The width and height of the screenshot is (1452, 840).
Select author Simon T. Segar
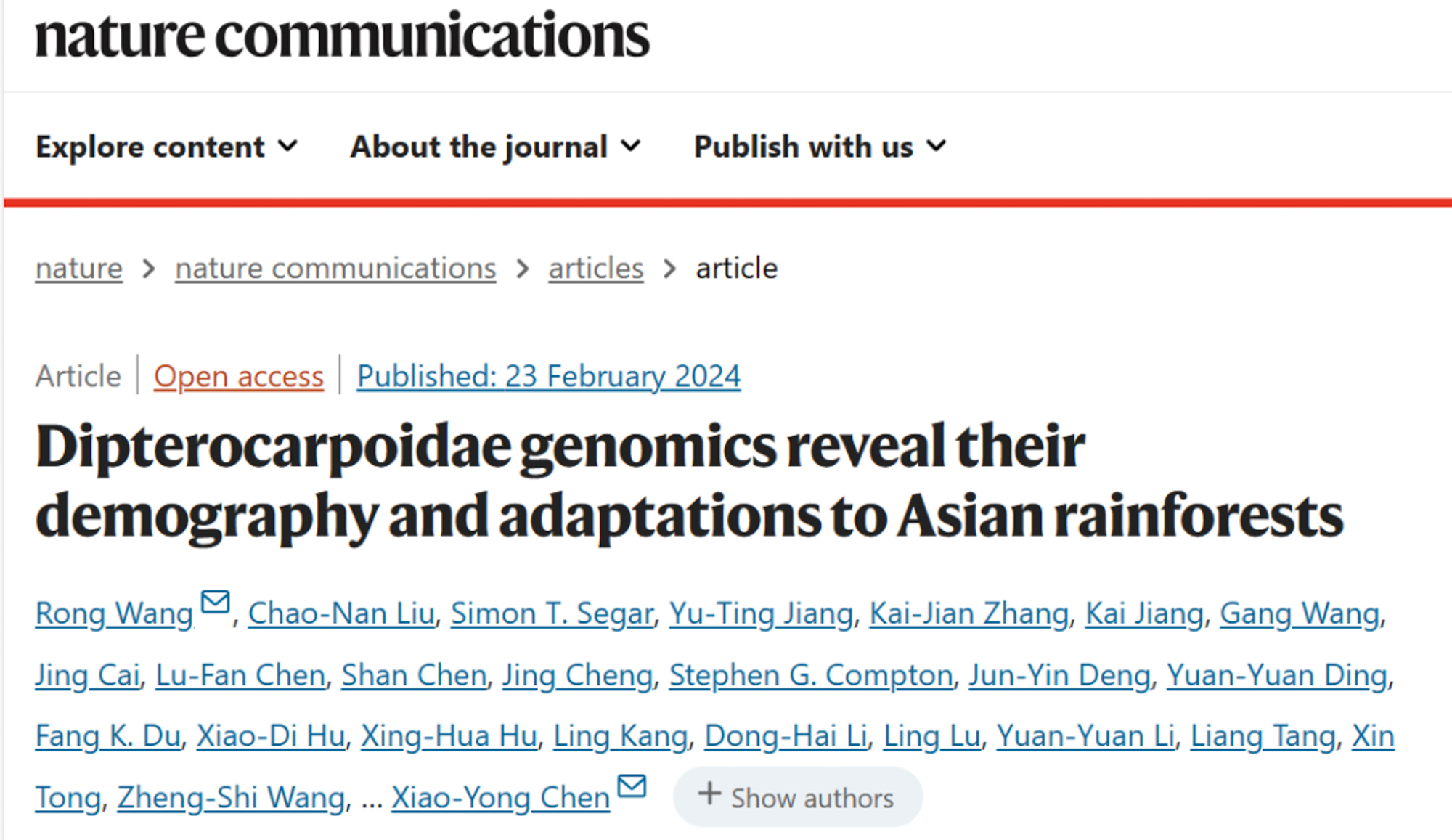tap(552, 614)
